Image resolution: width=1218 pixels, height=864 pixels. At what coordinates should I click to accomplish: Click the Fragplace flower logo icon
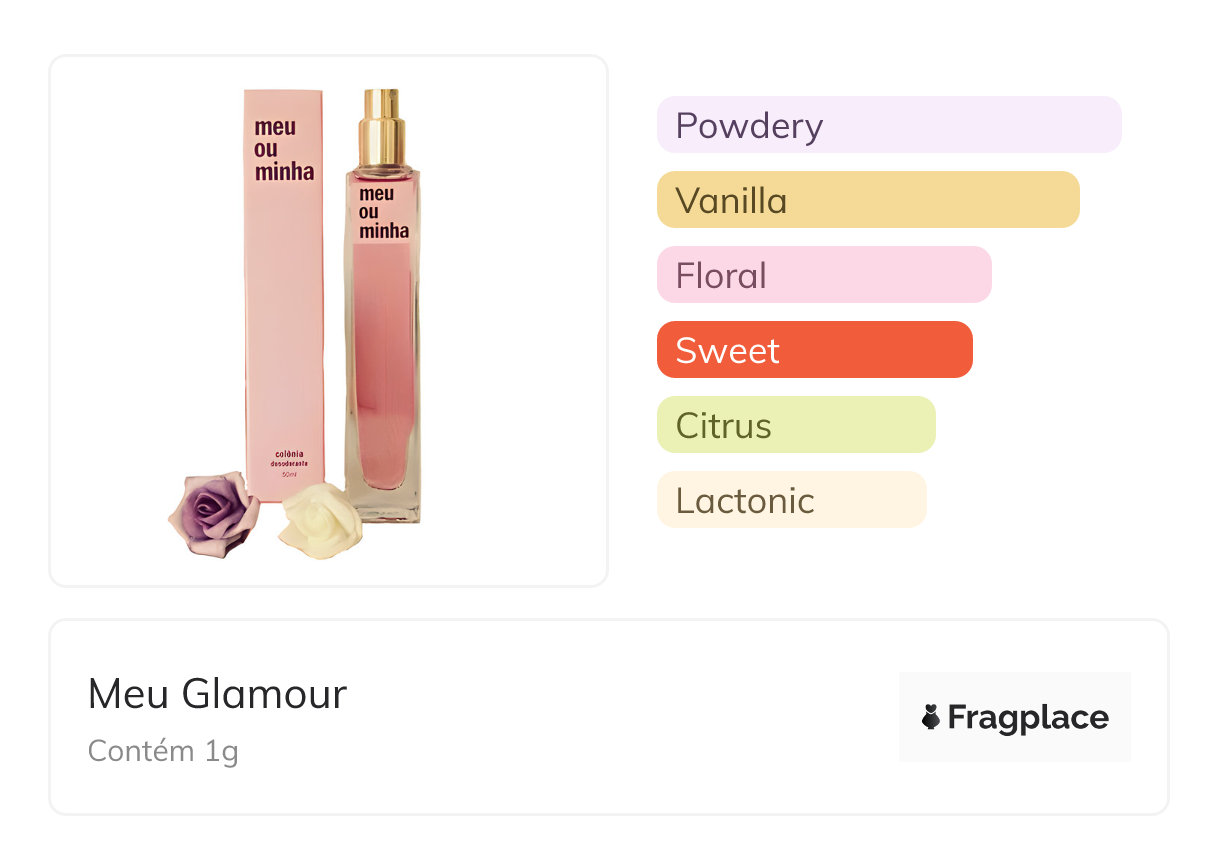[x=931, y=717]
